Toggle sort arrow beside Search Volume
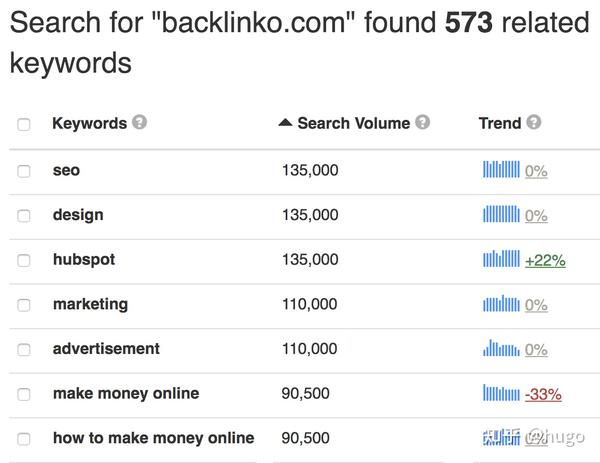 click(x=285, y=122)
